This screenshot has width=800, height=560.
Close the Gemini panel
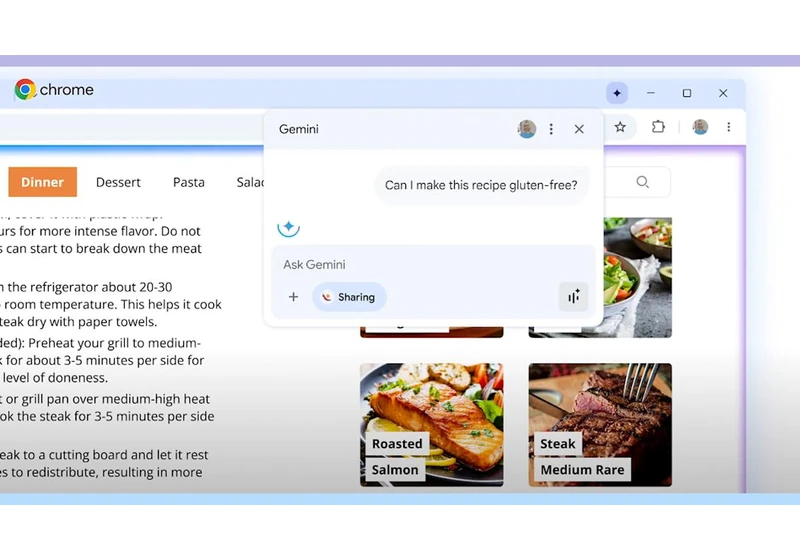[x=579, y=129]
